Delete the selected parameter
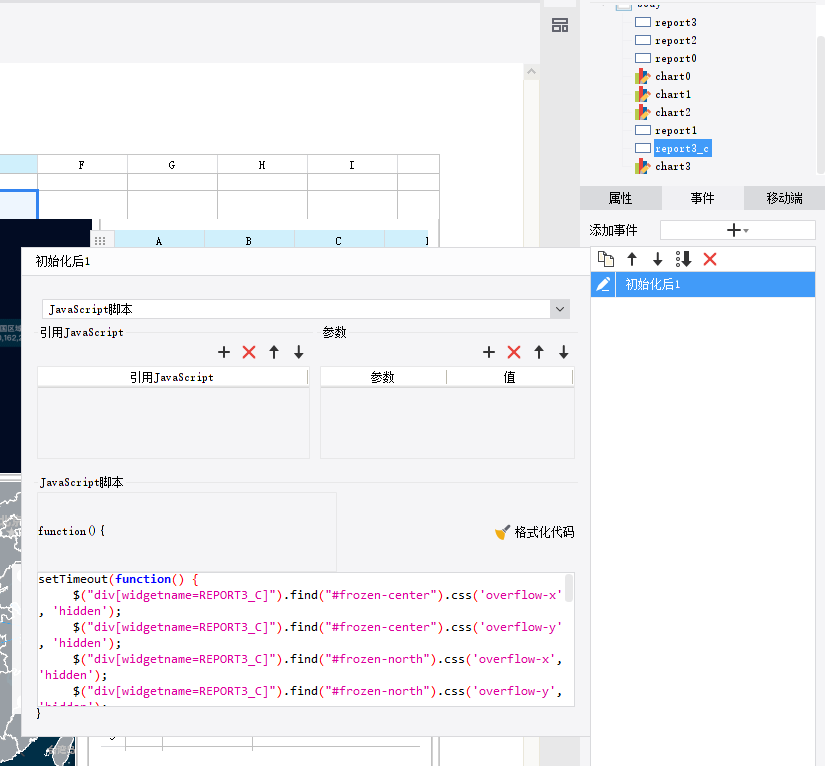 coord(514,352)
